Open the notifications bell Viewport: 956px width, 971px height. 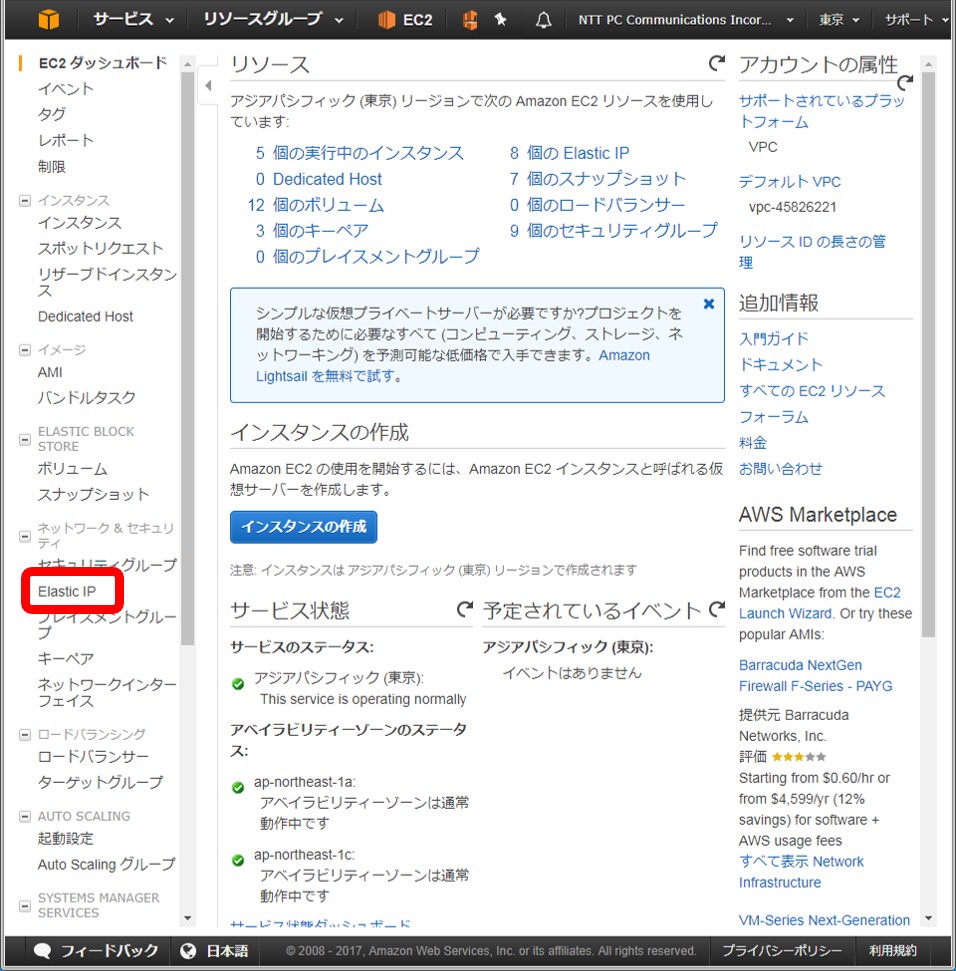pyautogui.click(x=543, y=20)
